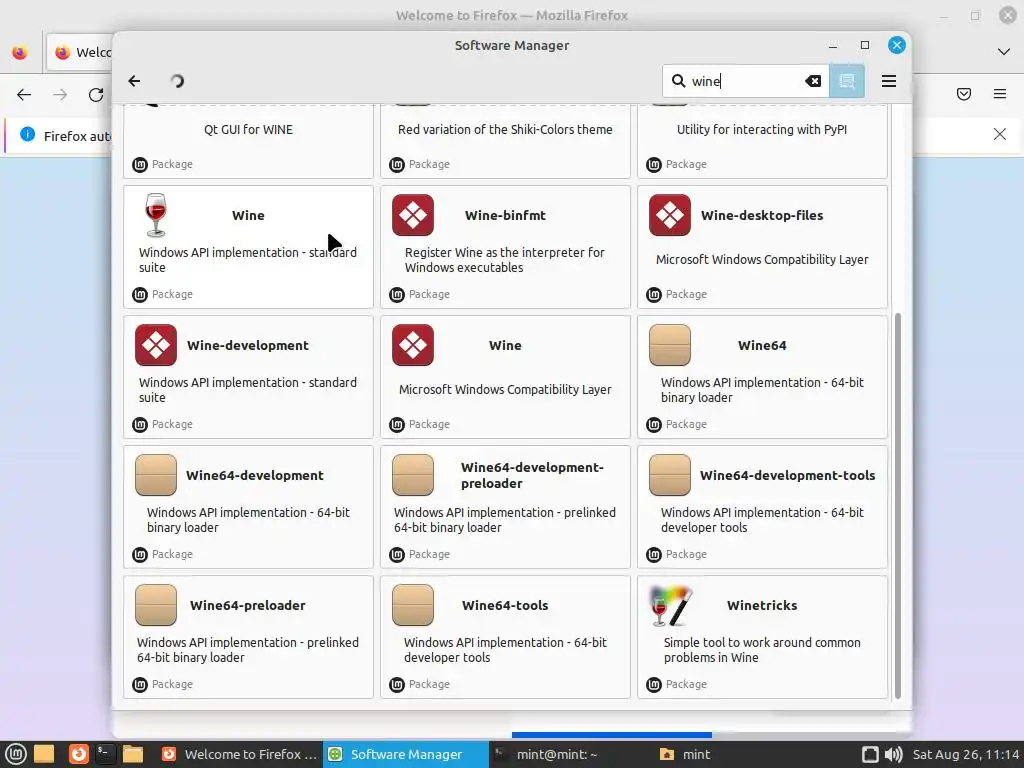Viewport: 1024px width, 768px height.
Task: Switch to mint@mint terminal taskbar entry
Action: (571, 754)
